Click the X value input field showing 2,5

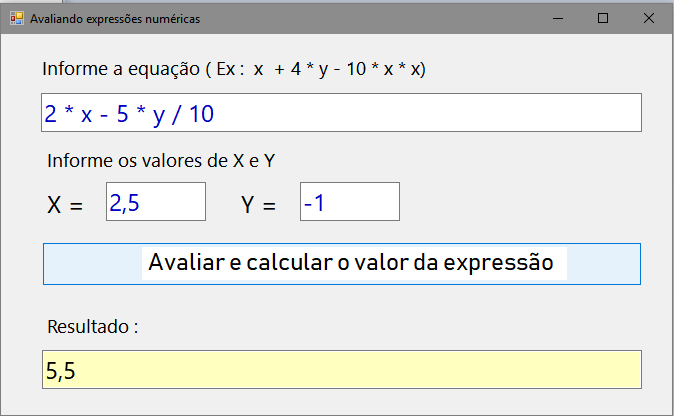tap(155, 202)
